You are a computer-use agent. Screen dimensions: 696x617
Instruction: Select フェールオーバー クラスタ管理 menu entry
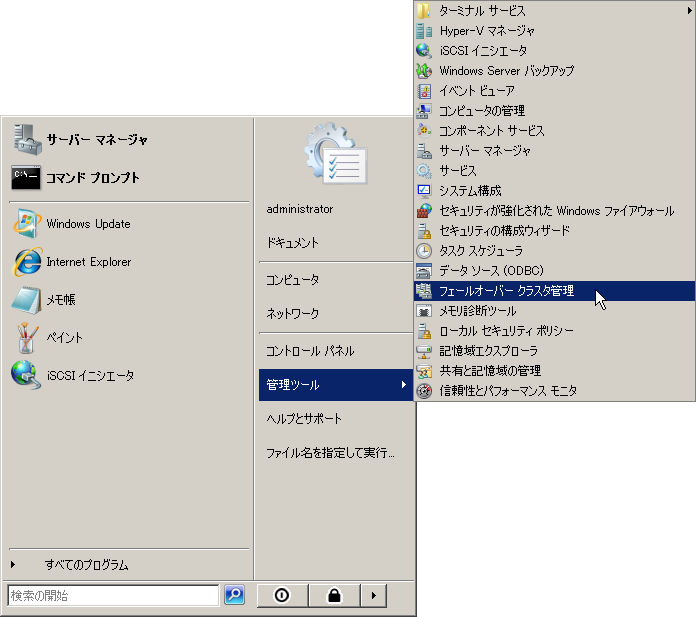(x=506, y=291)
